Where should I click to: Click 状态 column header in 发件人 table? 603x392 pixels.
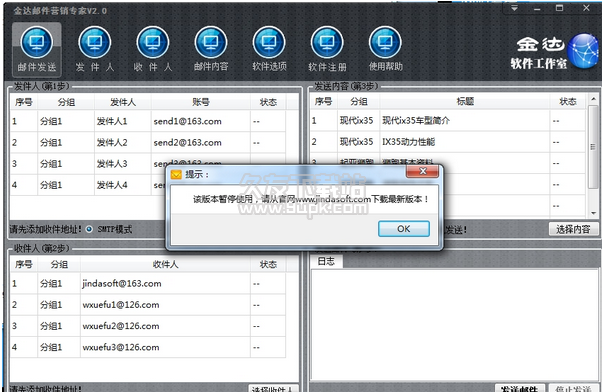click(x=268, y=102)
